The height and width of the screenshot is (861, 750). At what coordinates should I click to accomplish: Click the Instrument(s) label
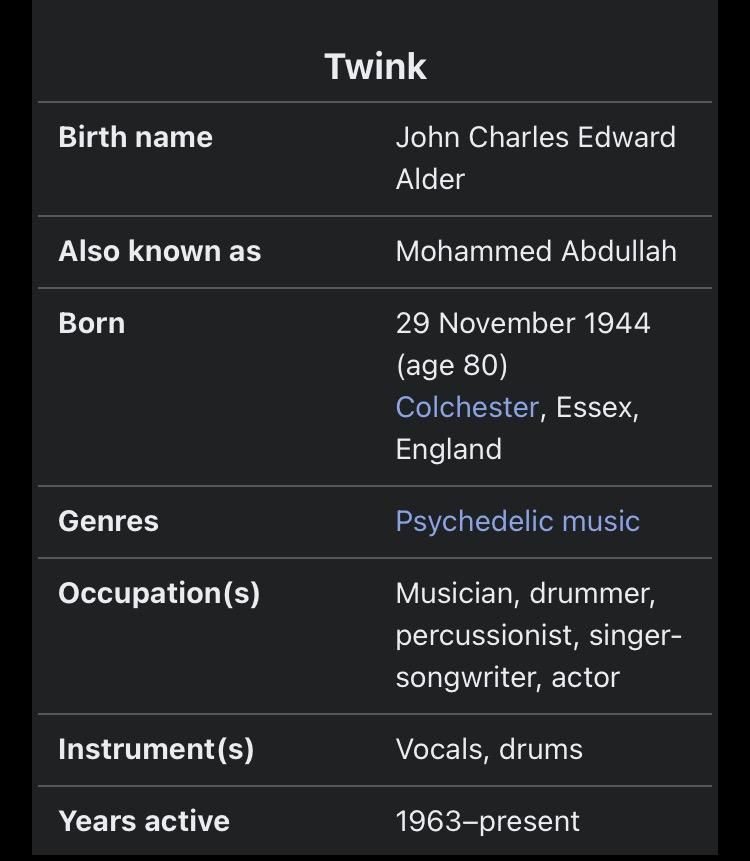[x=156, y=750]
